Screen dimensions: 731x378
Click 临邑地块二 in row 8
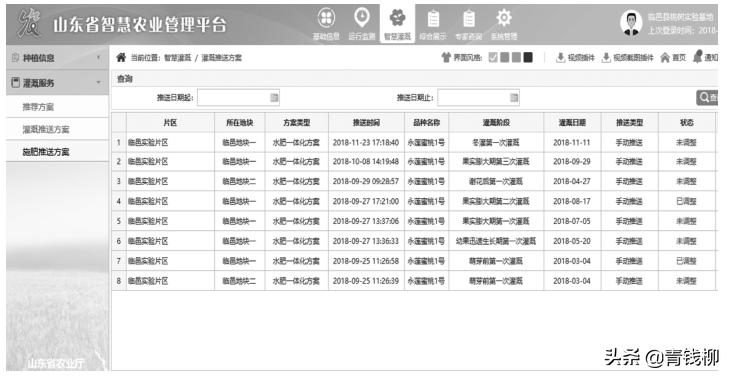coord(239,281)
